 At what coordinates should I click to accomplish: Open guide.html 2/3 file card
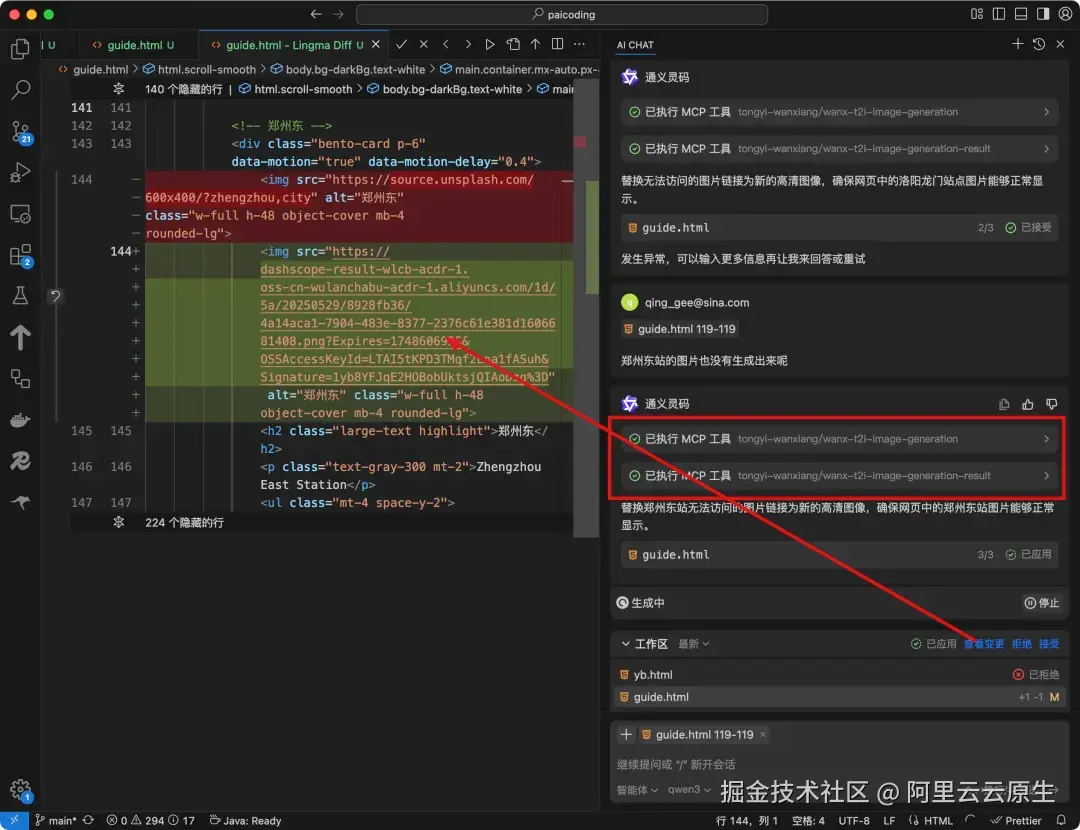[839, 227]
